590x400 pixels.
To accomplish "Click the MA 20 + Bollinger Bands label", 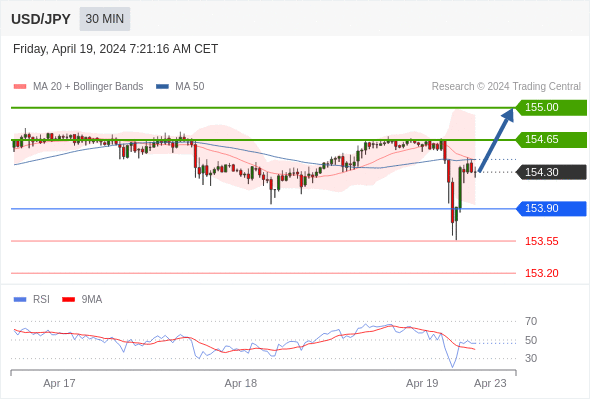I will tap(88, 87).
